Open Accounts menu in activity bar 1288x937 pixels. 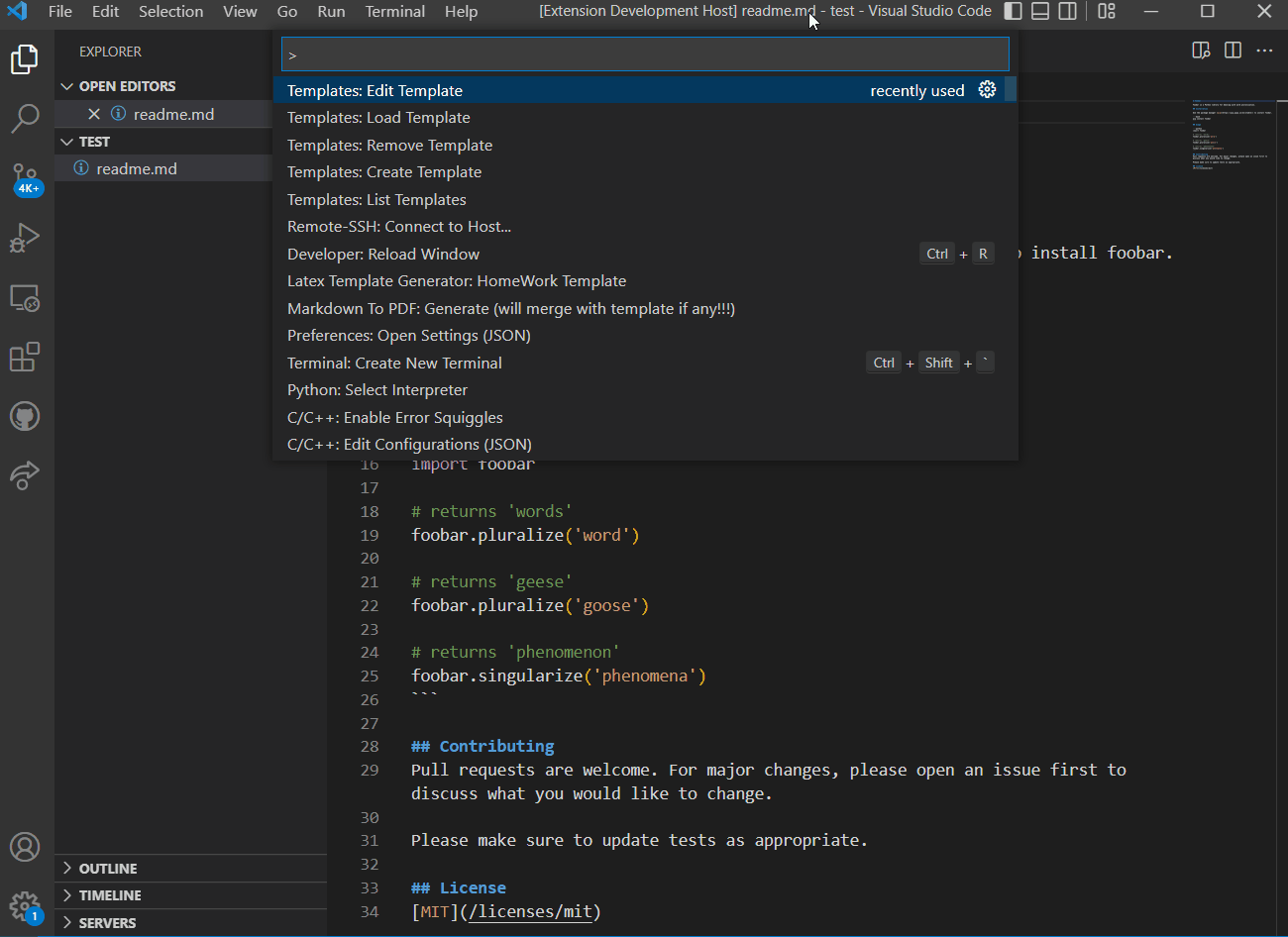coord(25,847)
